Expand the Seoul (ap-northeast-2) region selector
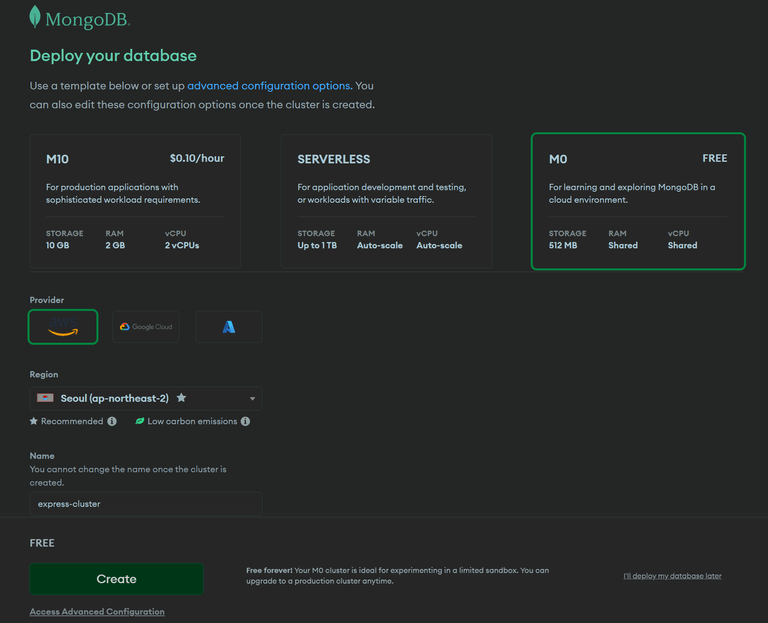 tap(146, 398)
